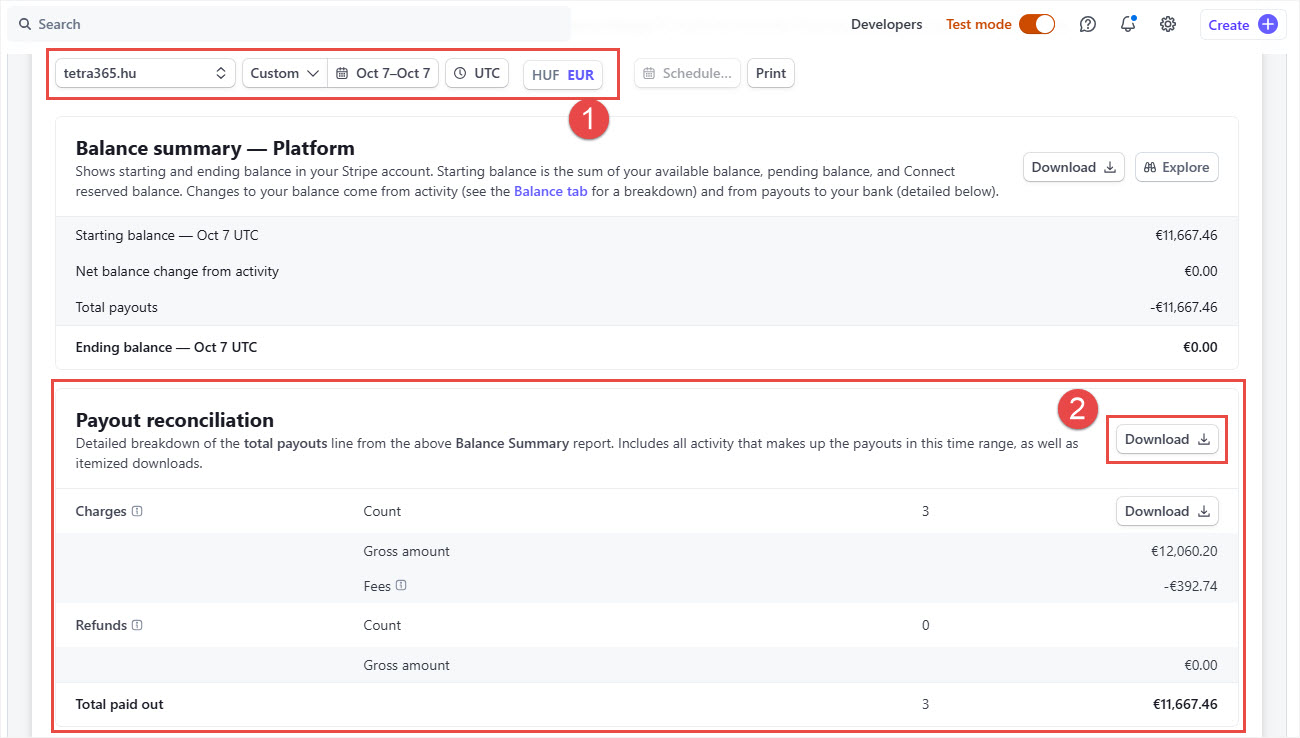Click the plus icon on Create

pyautogui.click(x=1267, y=25)
